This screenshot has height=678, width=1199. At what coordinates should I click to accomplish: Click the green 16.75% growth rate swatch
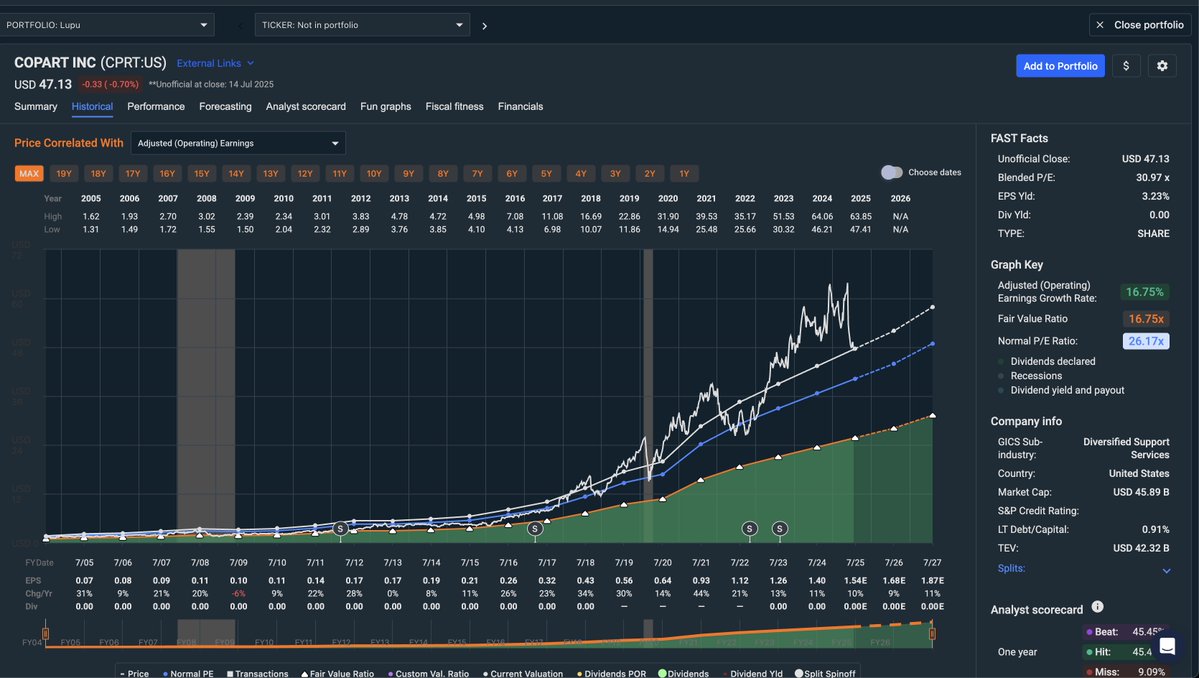click(1145, 292)
